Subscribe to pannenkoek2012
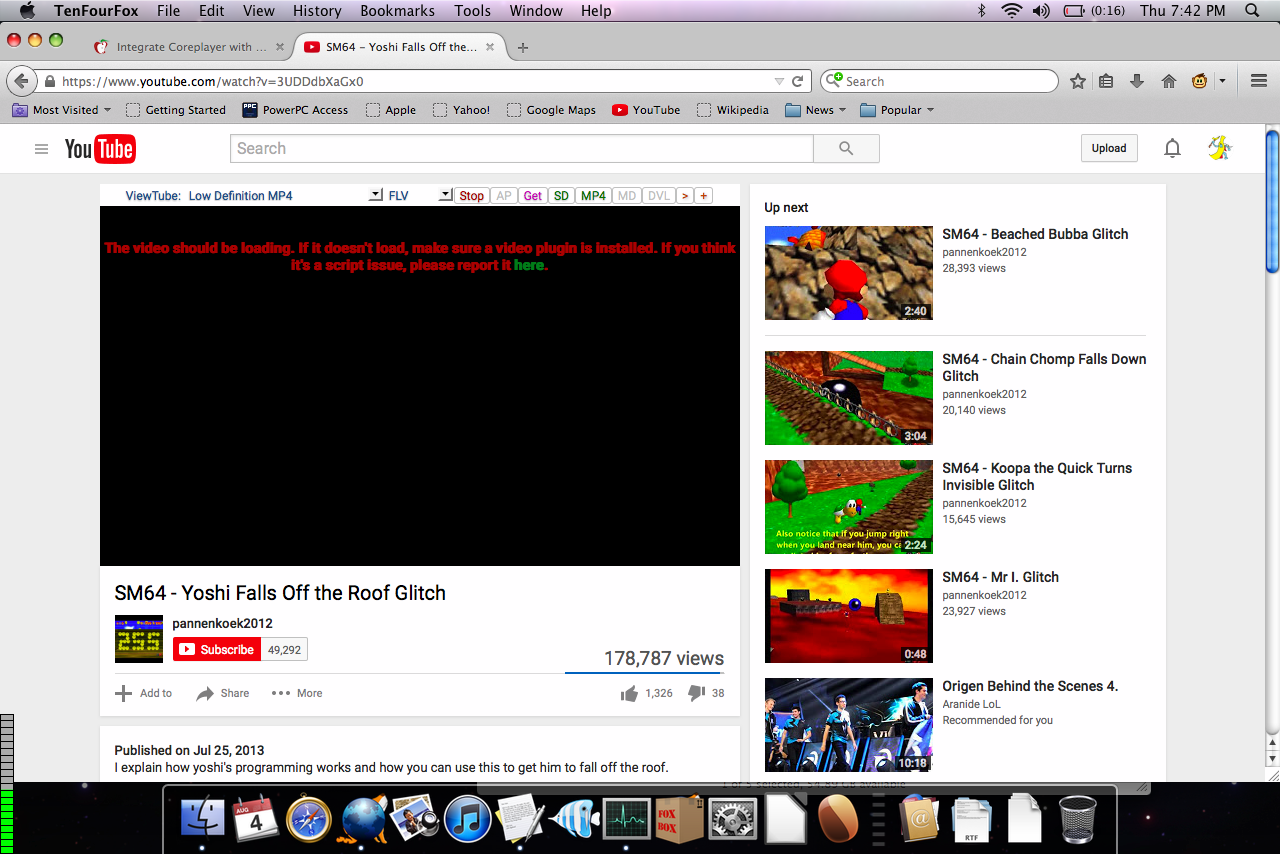This screenshot has height=854, width=1280. 217,650
